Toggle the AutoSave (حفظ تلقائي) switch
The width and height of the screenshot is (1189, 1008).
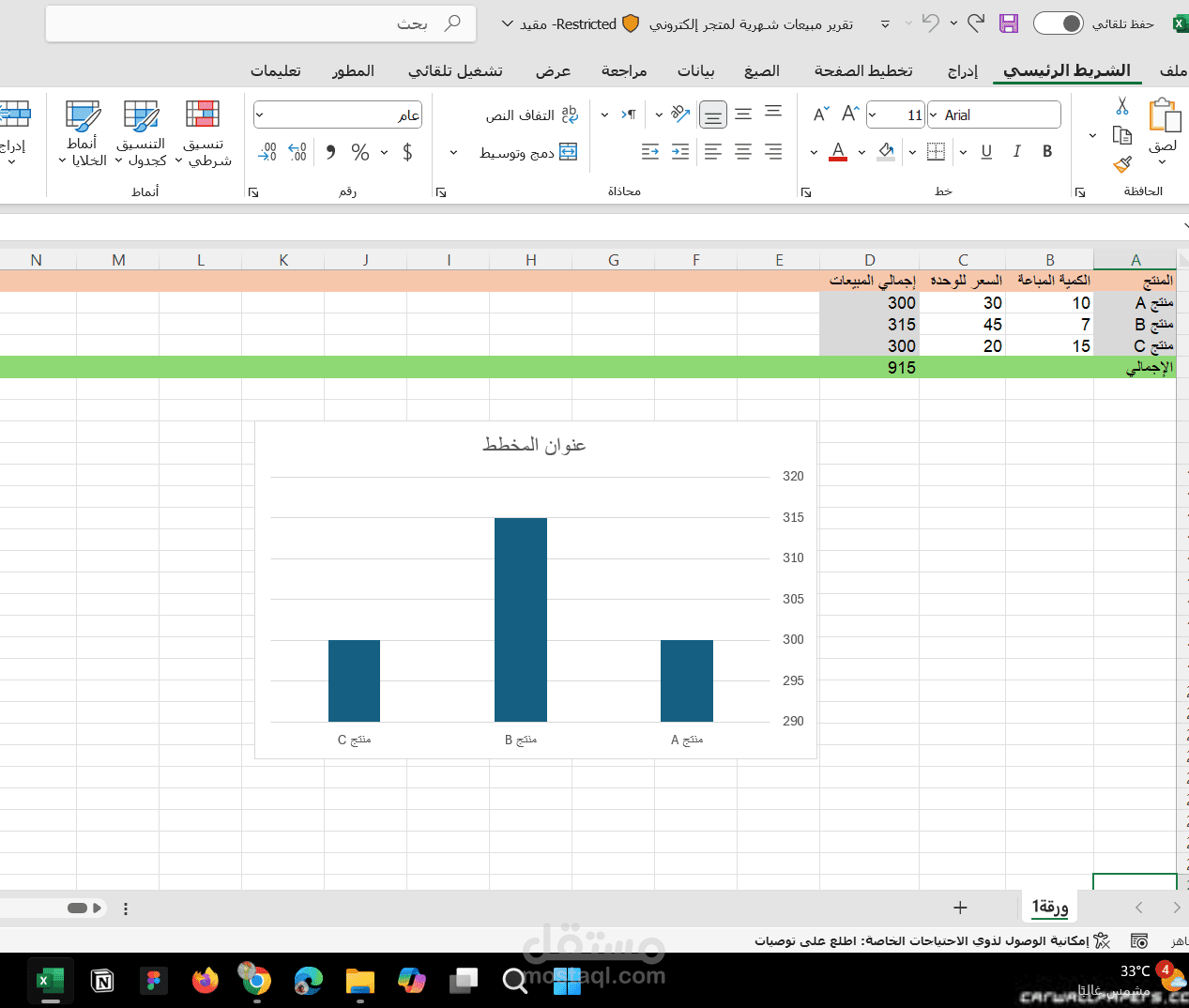tap(1059, 23)
